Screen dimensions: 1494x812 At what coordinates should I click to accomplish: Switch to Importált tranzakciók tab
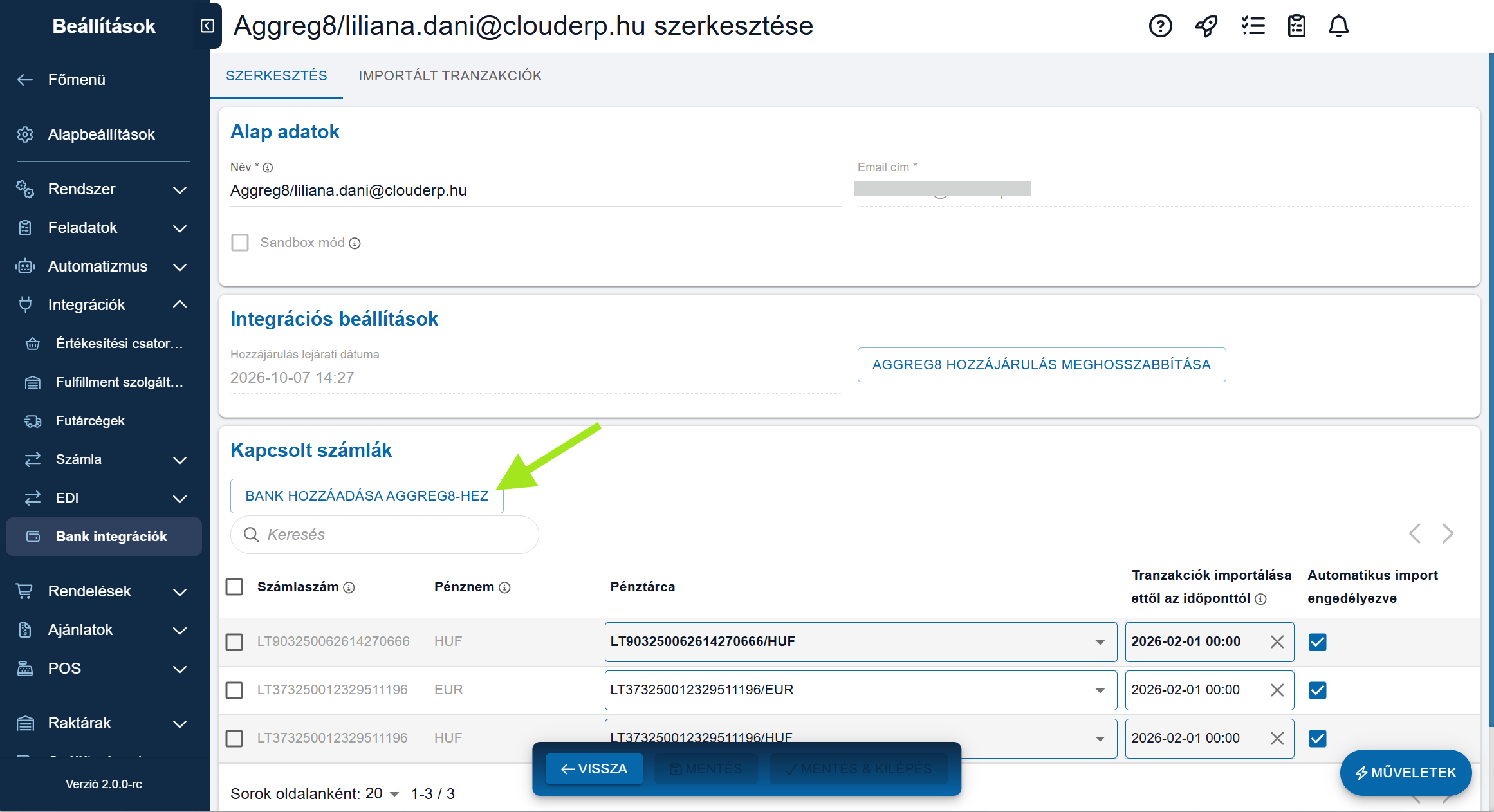click(x=450, y=76)
